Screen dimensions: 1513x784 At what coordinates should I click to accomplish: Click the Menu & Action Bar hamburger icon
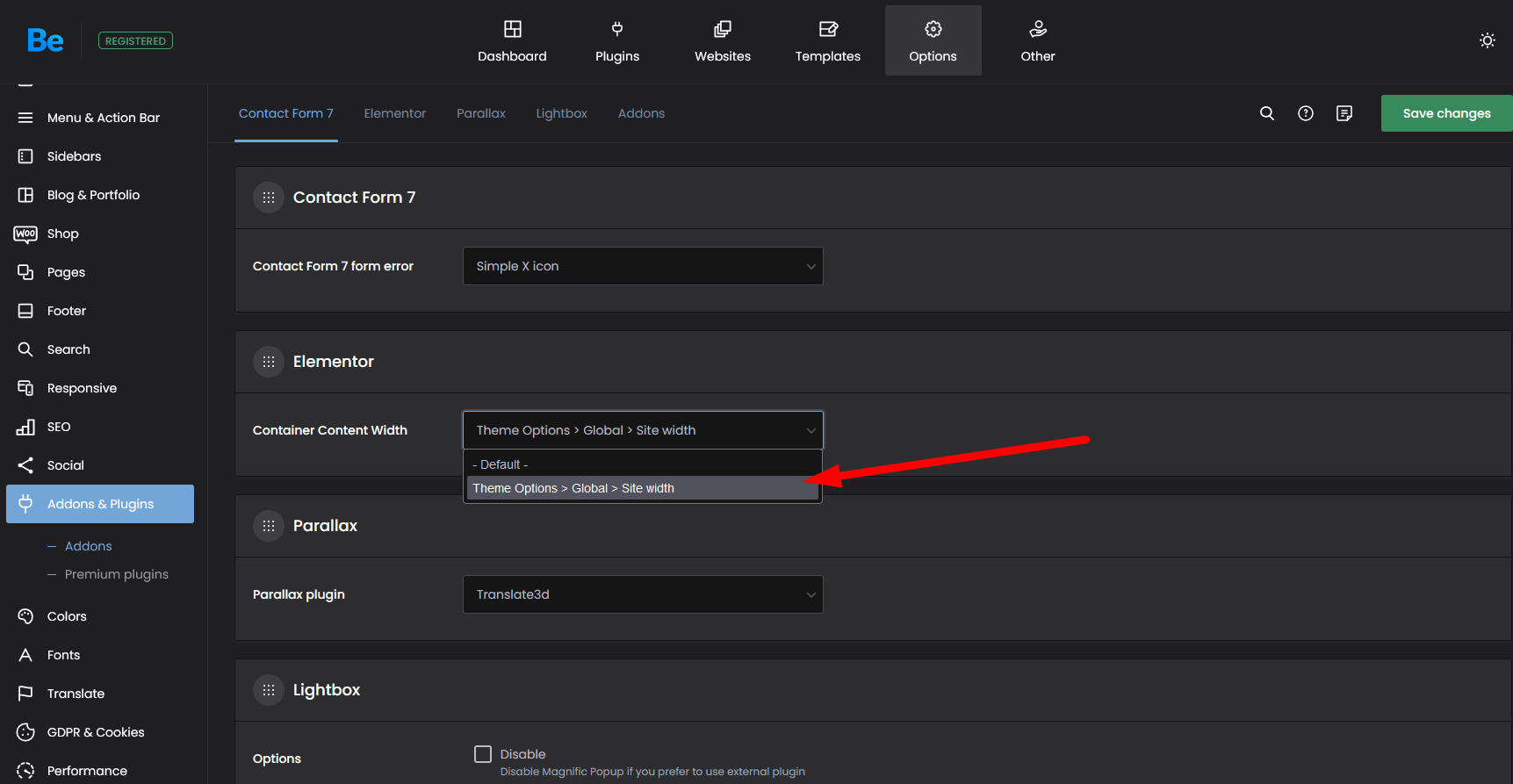(x=25, y=118)
